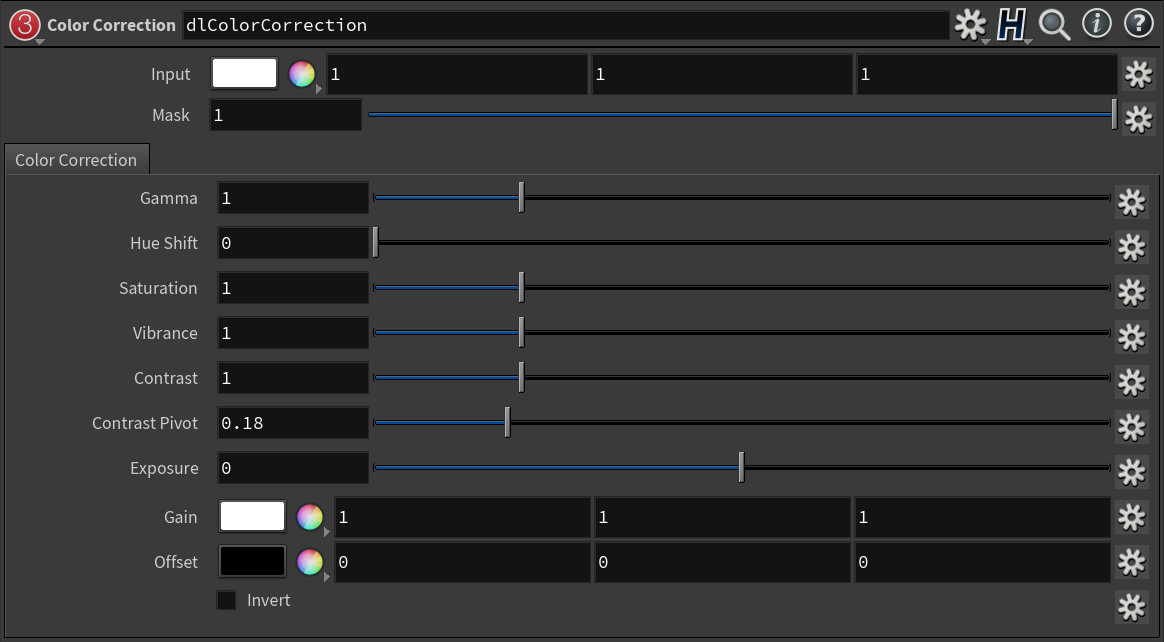Click the black Offset color swatch

click(x=252, y=562)
